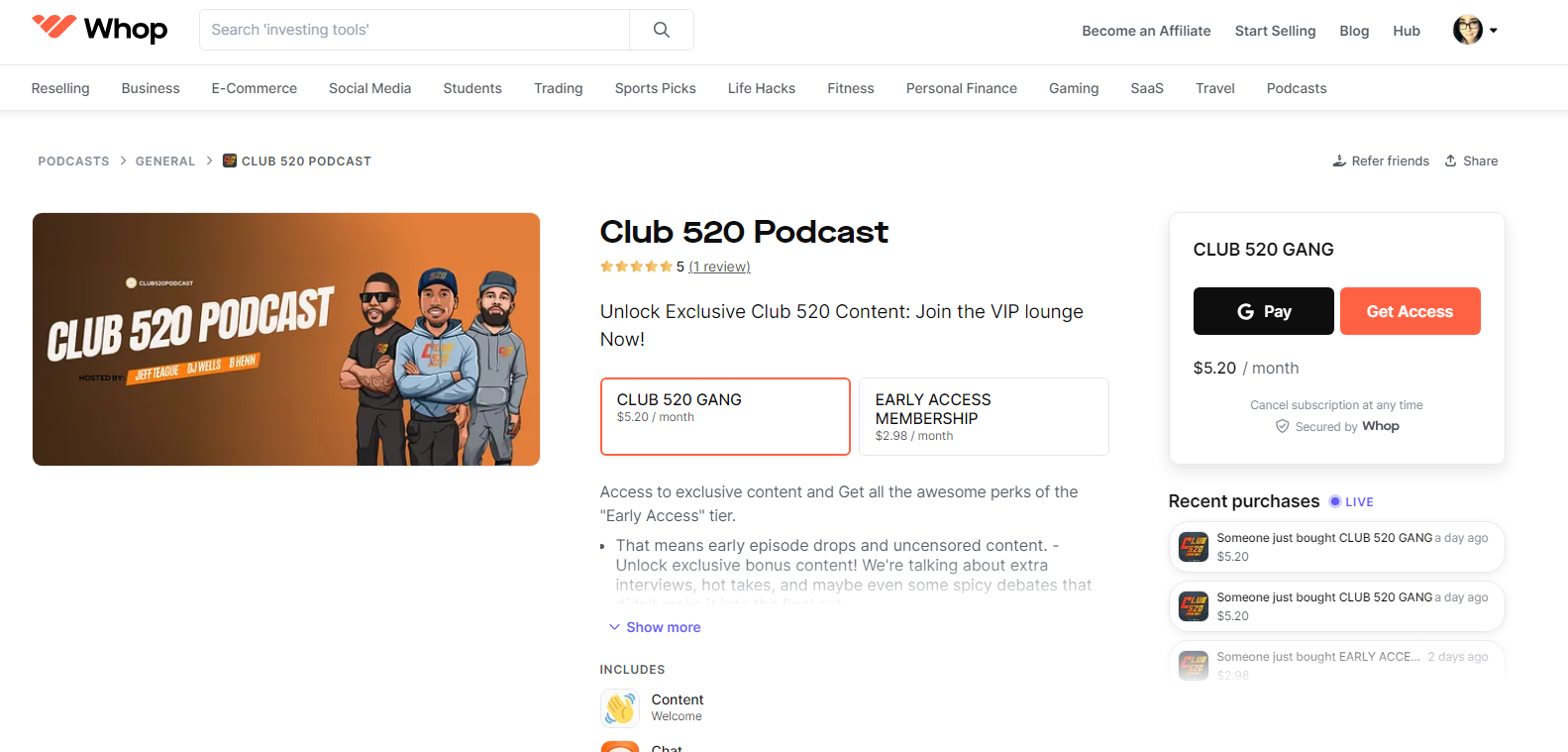This screenshot has height=752, width=1568.
Task: Click Cancel subscription at any time text
Action: click(x=1336, y=405)
